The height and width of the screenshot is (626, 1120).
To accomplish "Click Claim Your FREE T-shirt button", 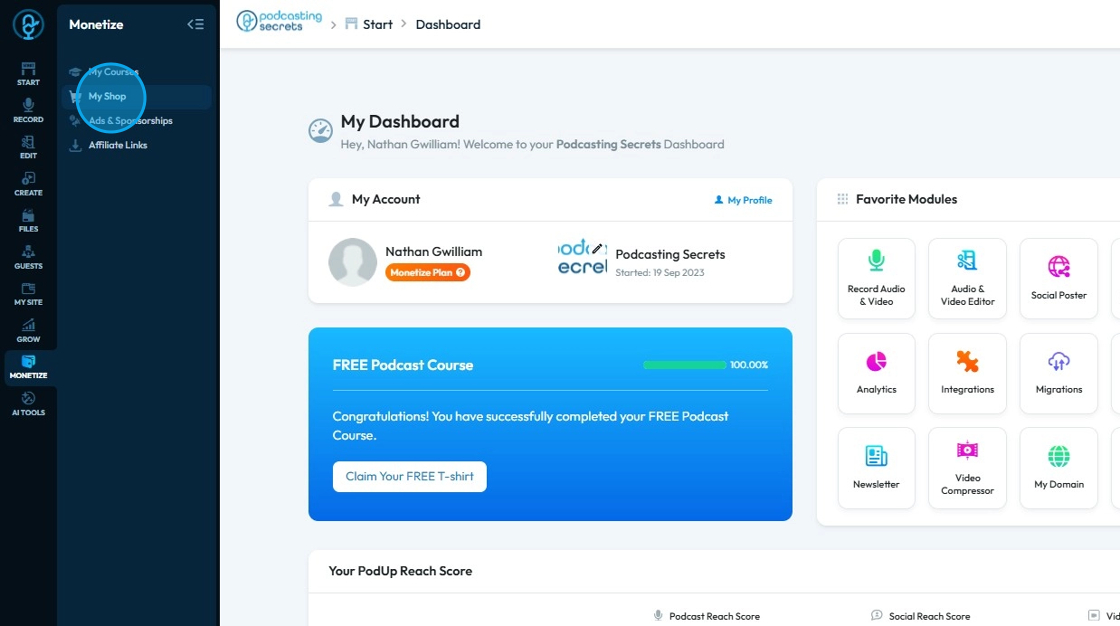I will (409, 477).
